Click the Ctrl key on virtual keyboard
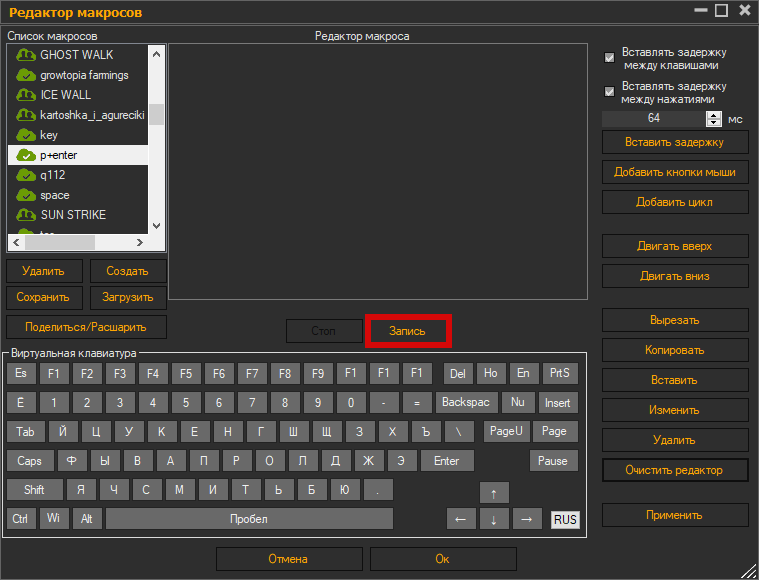Screen dimensions: 759x580 click(21, 519)
